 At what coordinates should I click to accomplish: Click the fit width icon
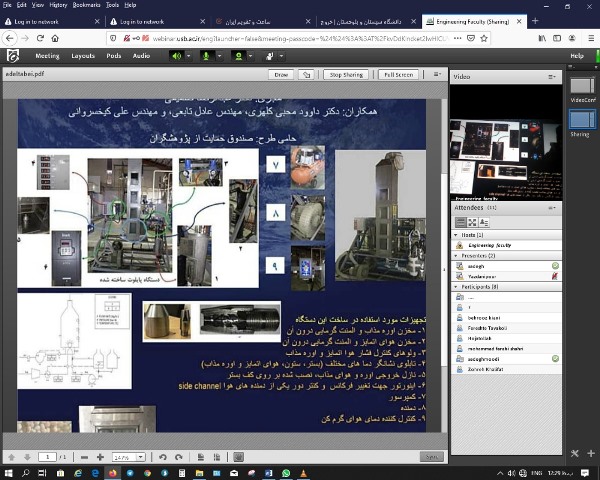tap(217, 457)
